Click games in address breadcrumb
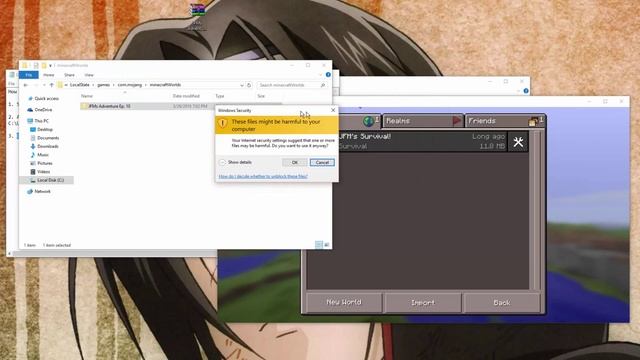Screen dimensions: 640x360 103,85
